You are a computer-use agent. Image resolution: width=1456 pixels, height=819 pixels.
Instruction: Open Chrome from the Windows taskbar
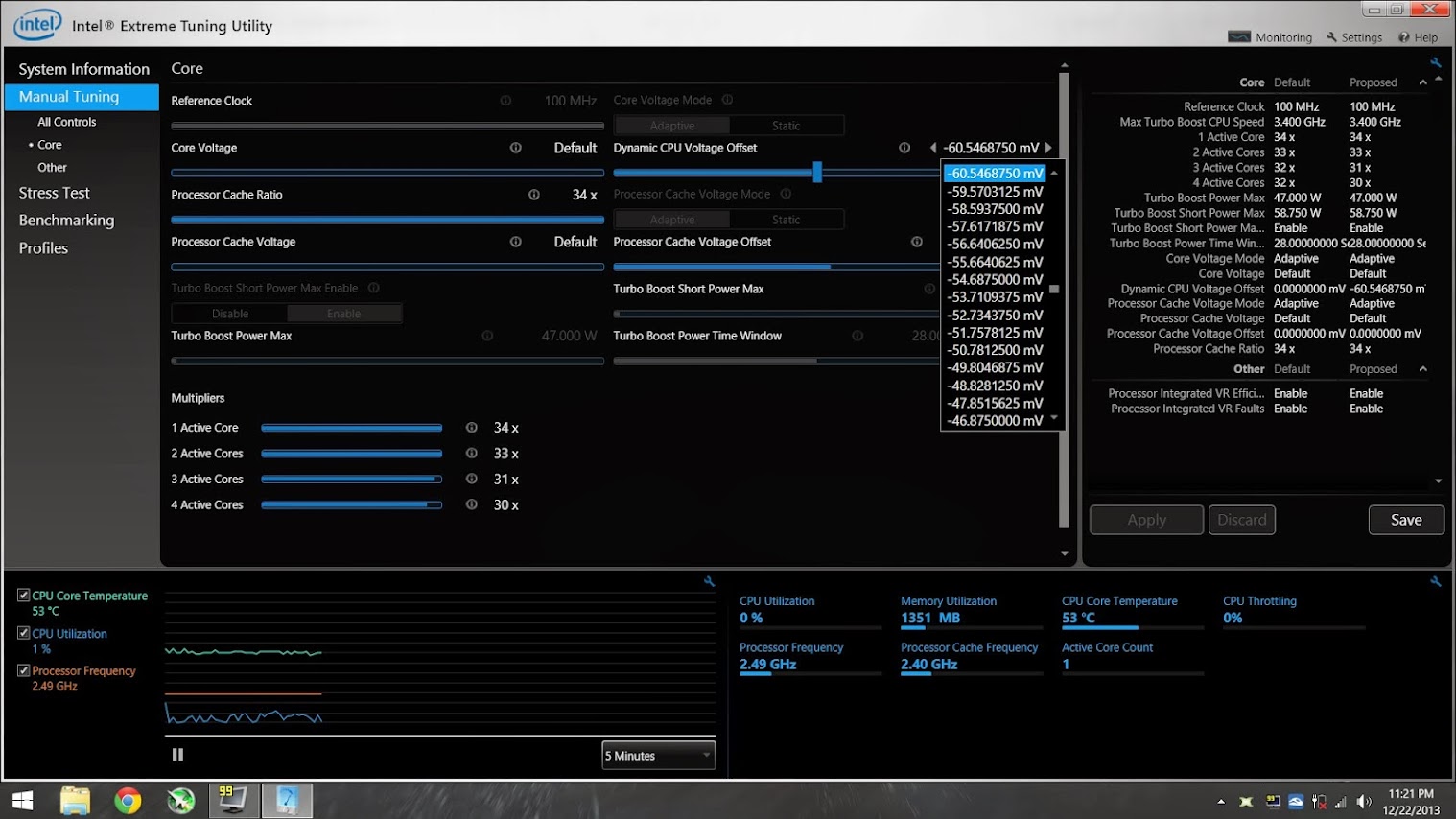[128, 800]
